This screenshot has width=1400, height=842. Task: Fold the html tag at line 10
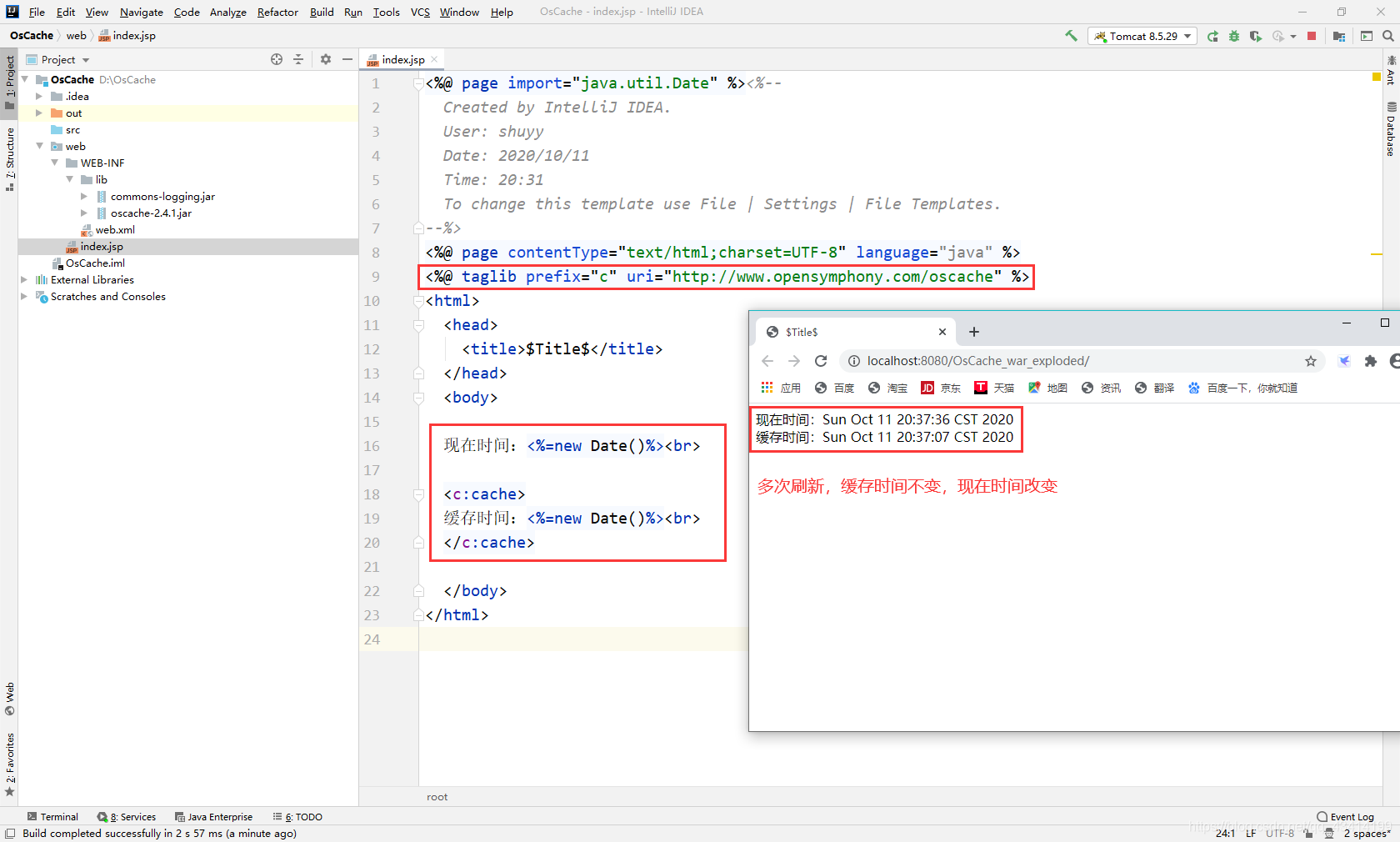click(x=419, y=301)
